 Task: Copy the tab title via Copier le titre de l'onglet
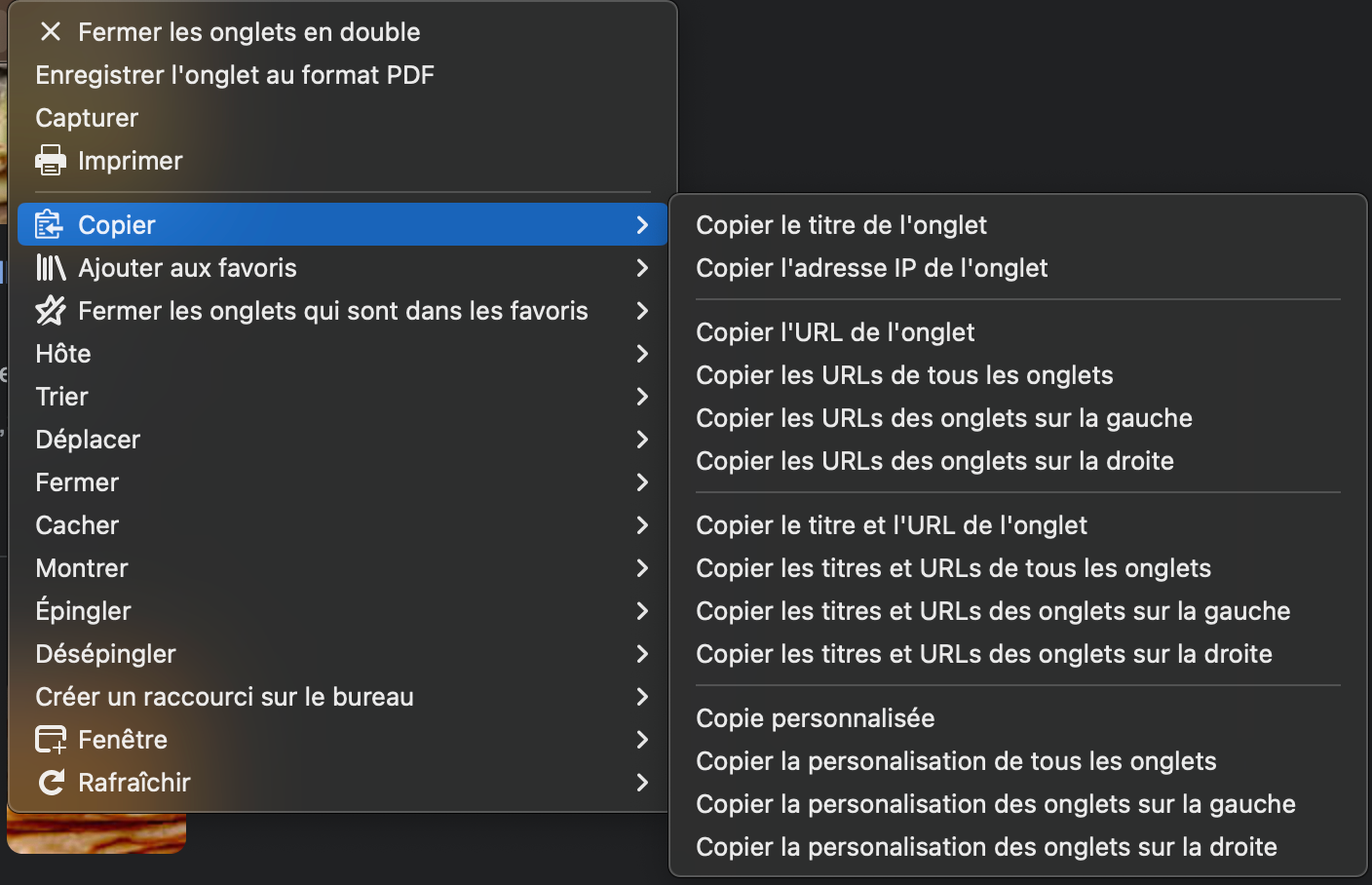(841, 225)
